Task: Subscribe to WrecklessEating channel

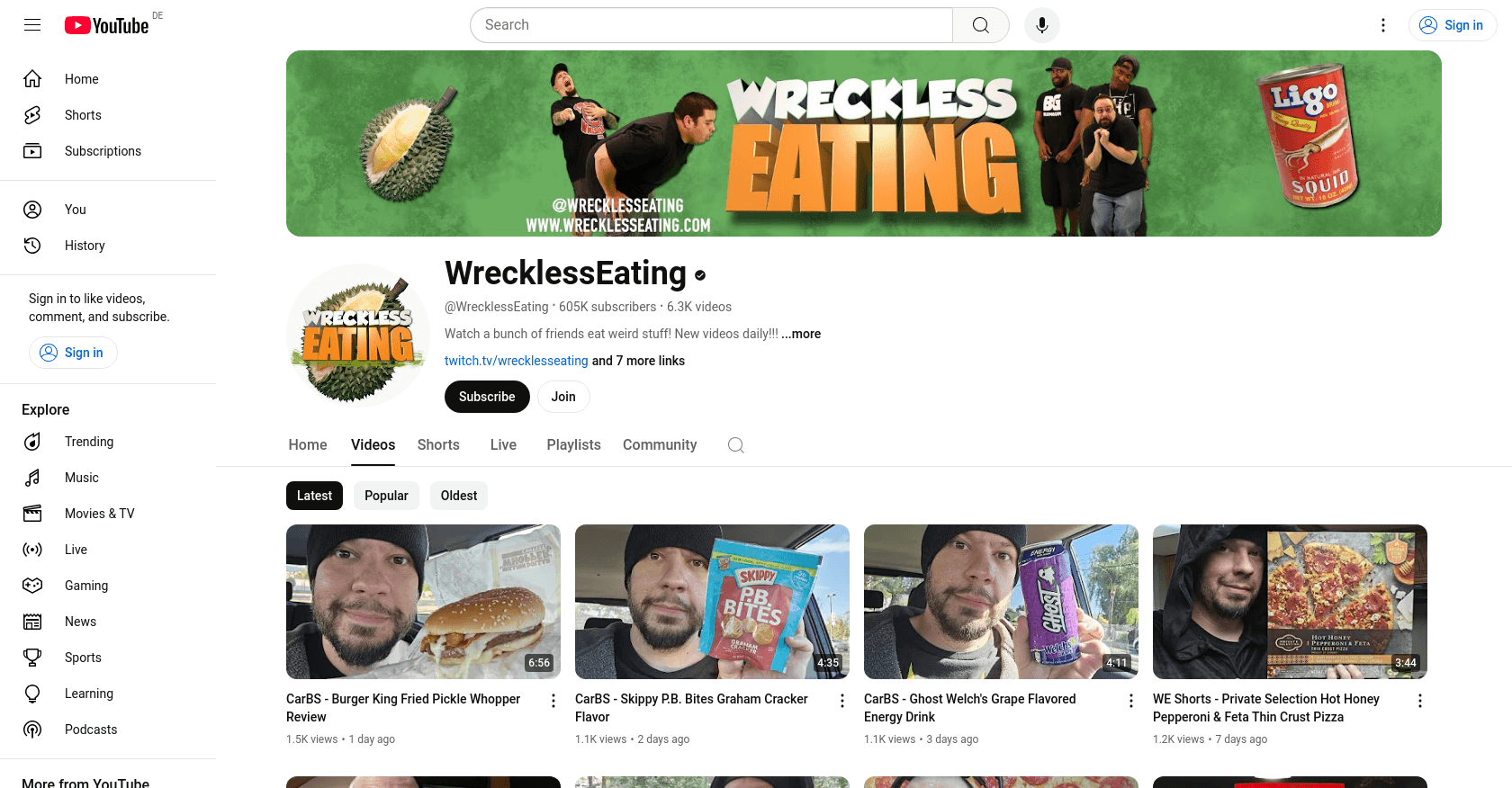Action: point(487,397)
